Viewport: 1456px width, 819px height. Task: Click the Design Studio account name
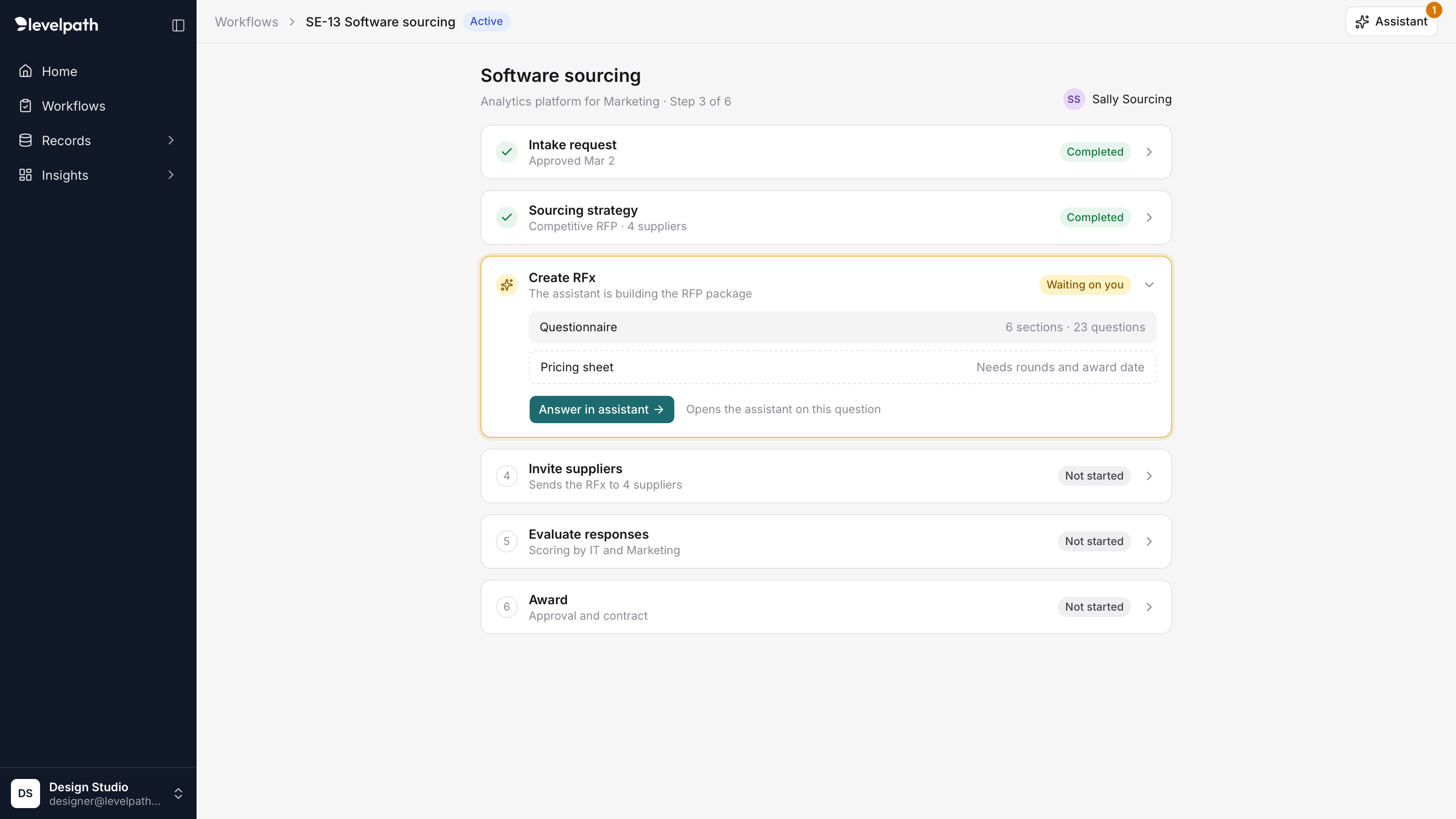(88, 787)
